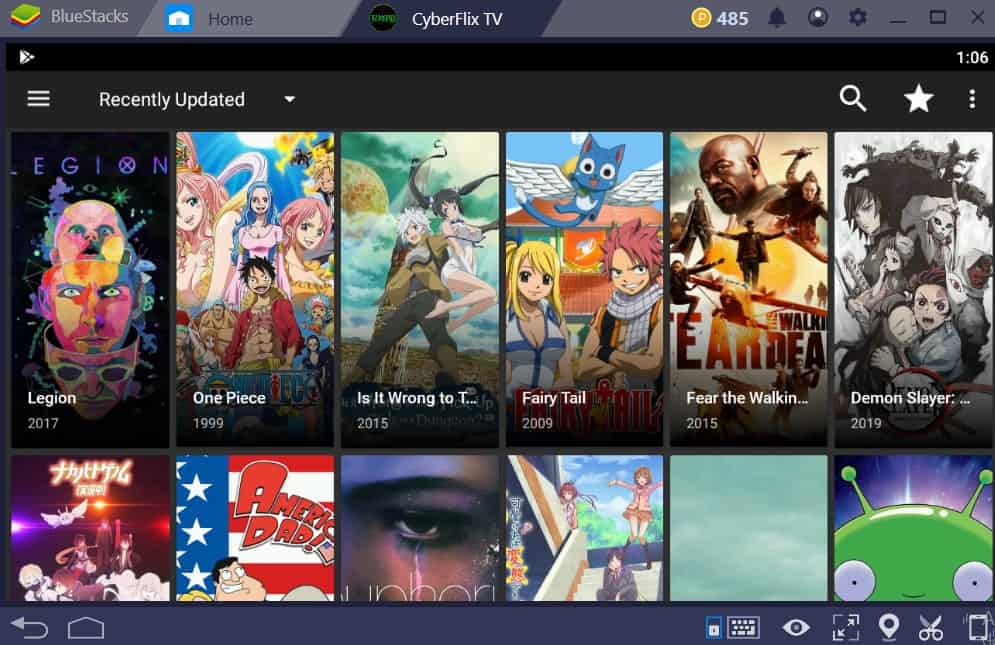The image size is (995, 645).
Task: Click the Android back arrow button
Action: (29, 628)
